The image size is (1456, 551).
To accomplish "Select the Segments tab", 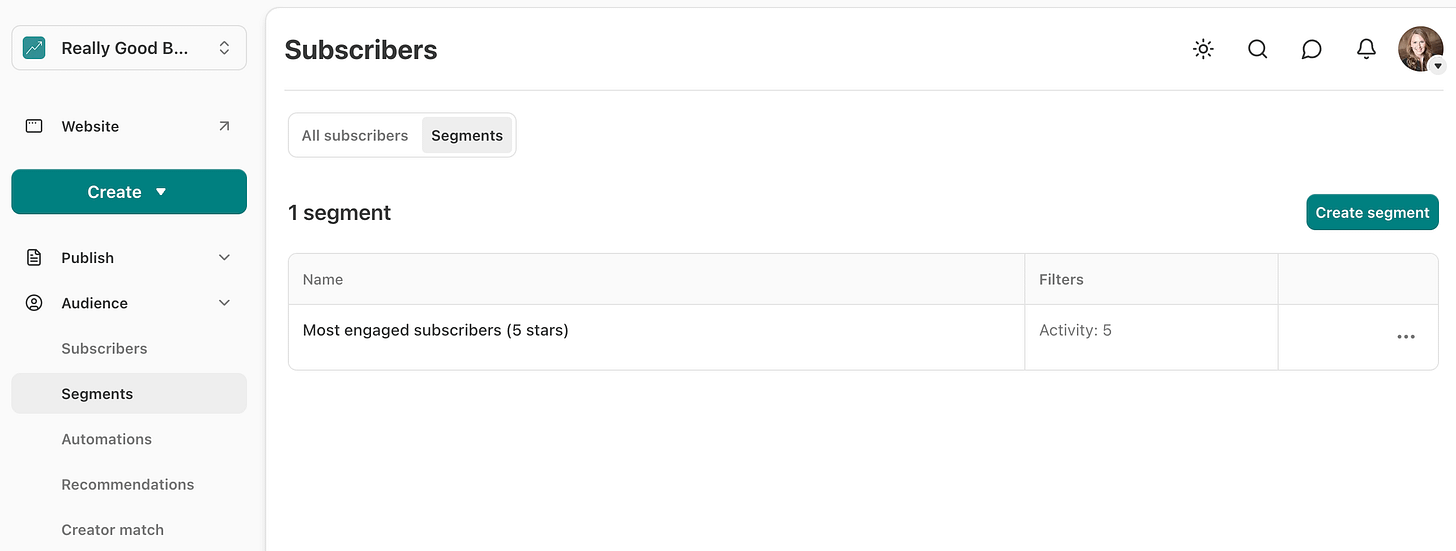I will [x=467, y=135].
